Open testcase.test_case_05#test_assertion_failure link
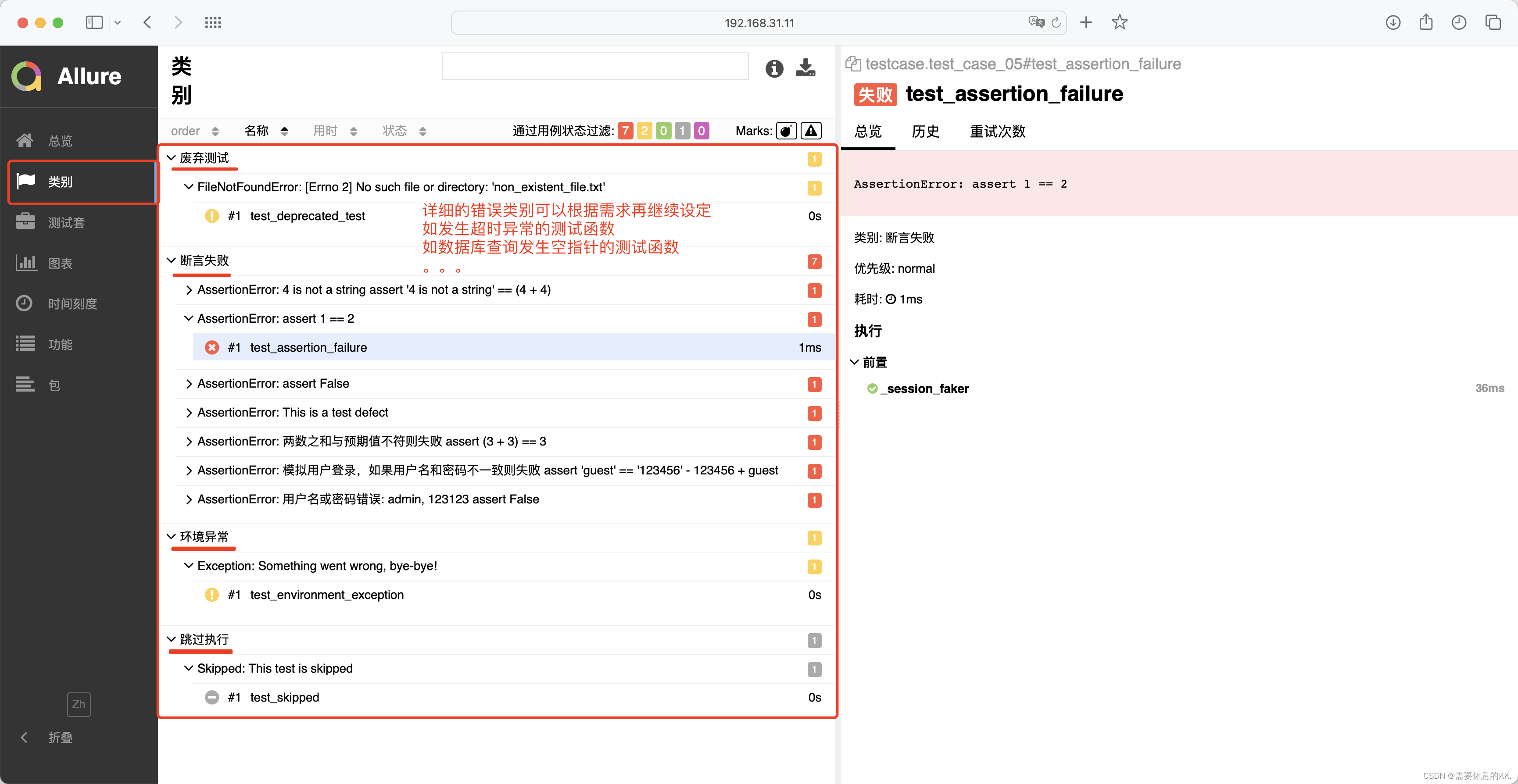Viewport: 1518px width, 784px height. 1022,64
